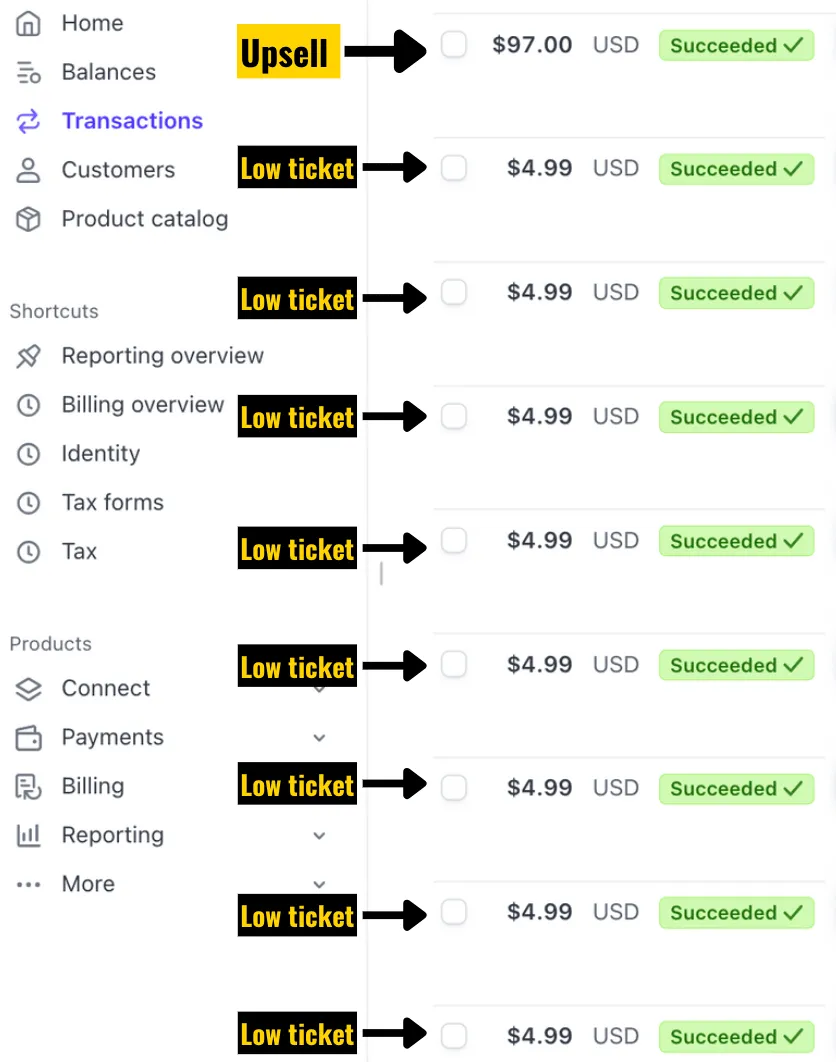This screenshot has width=836, height=1062.
Task: Open the Identity shortcut link
Action: tap(100, 454)
